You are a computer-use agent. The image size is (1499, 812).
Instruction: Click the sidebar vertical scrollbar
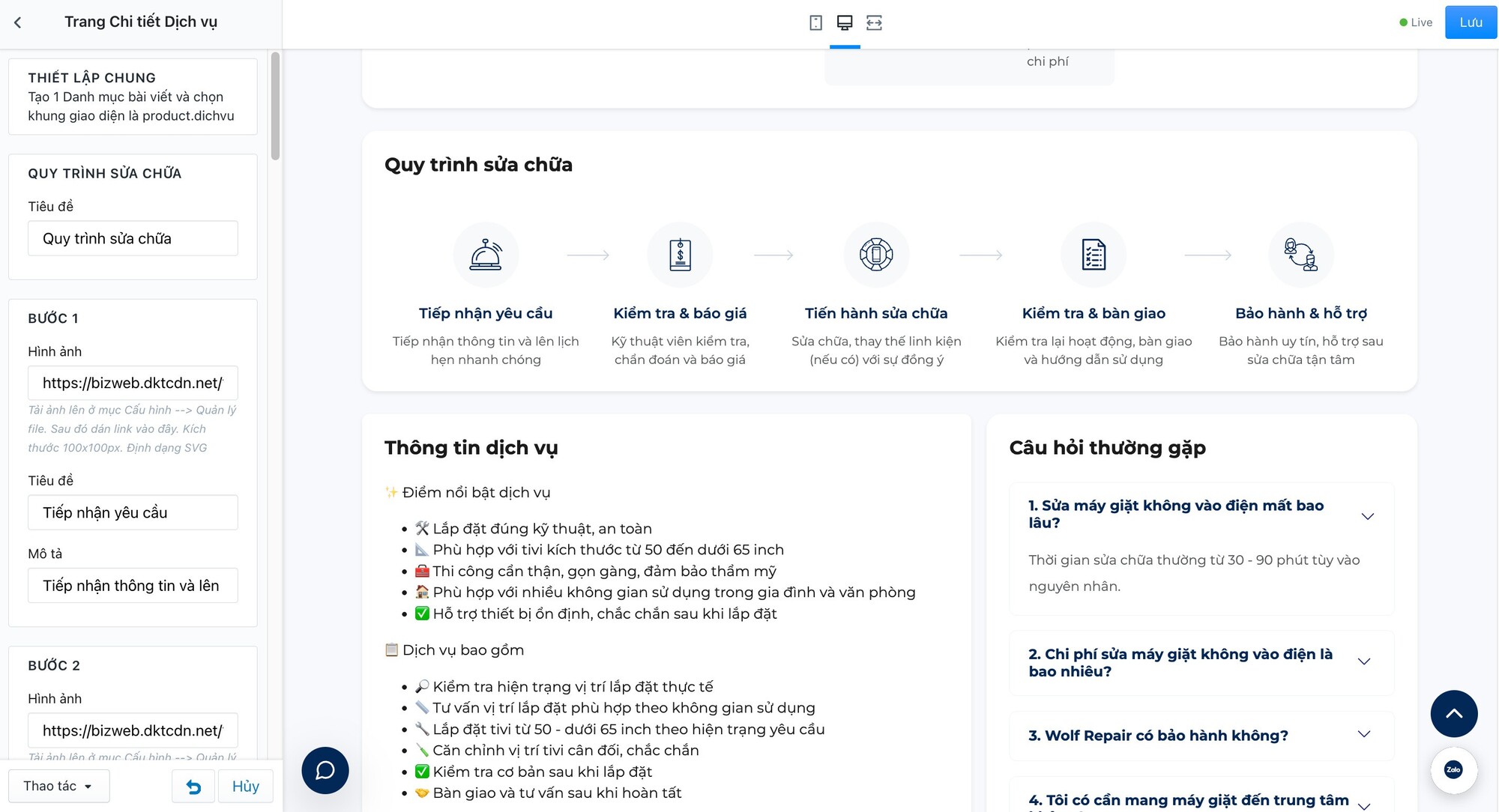275,106
